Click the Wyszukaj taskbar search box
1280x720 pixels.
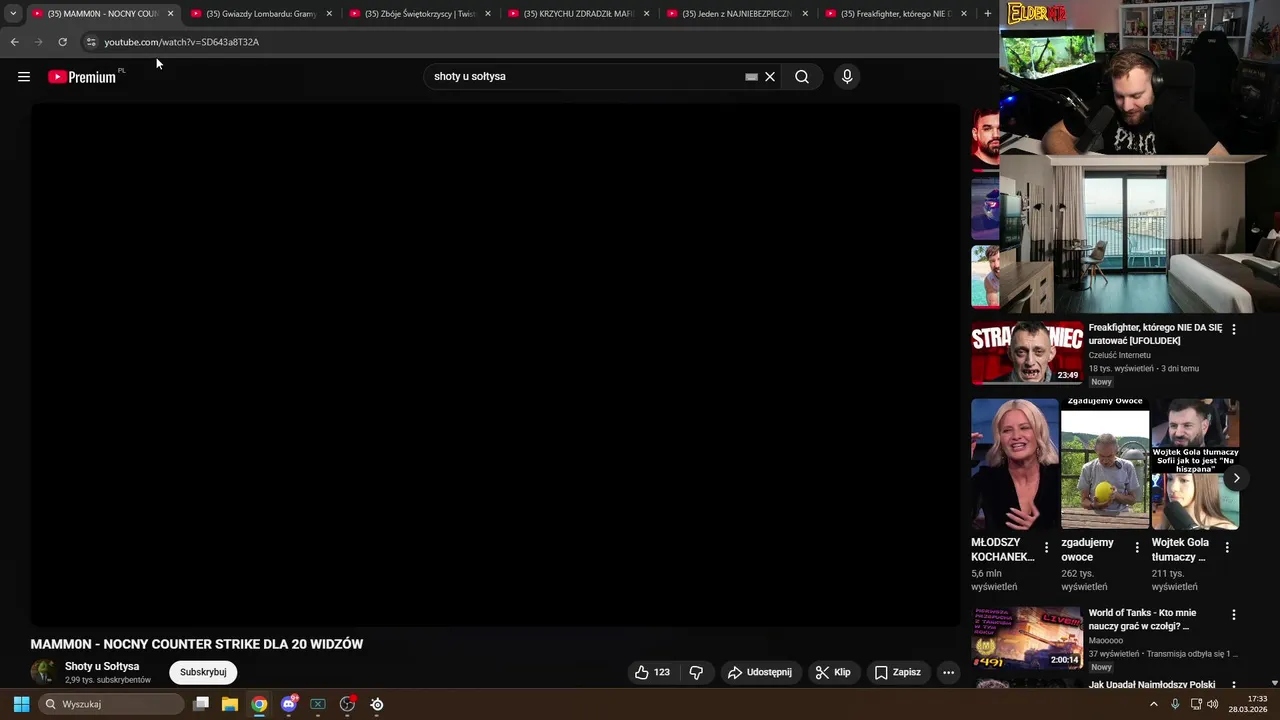point(111,704)
